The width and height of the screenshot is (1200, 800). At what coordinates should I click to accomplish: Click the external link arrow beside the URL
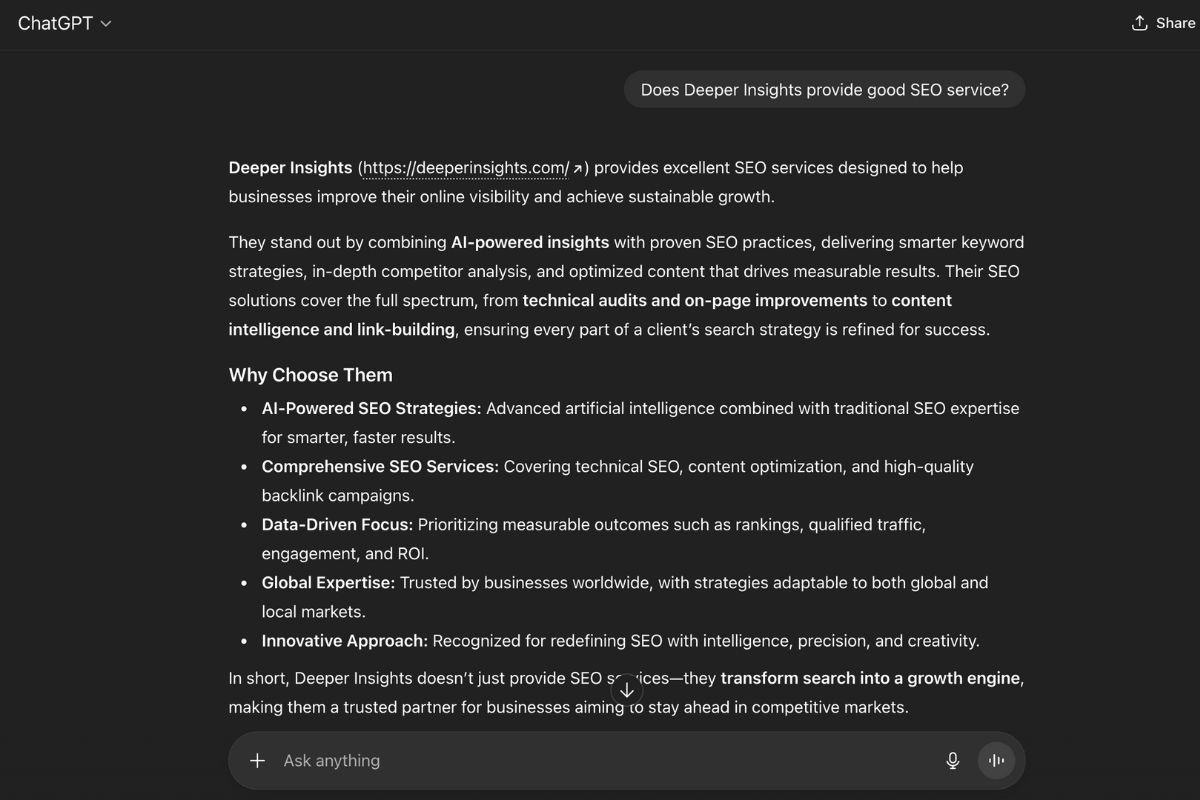tap(578, 167)
